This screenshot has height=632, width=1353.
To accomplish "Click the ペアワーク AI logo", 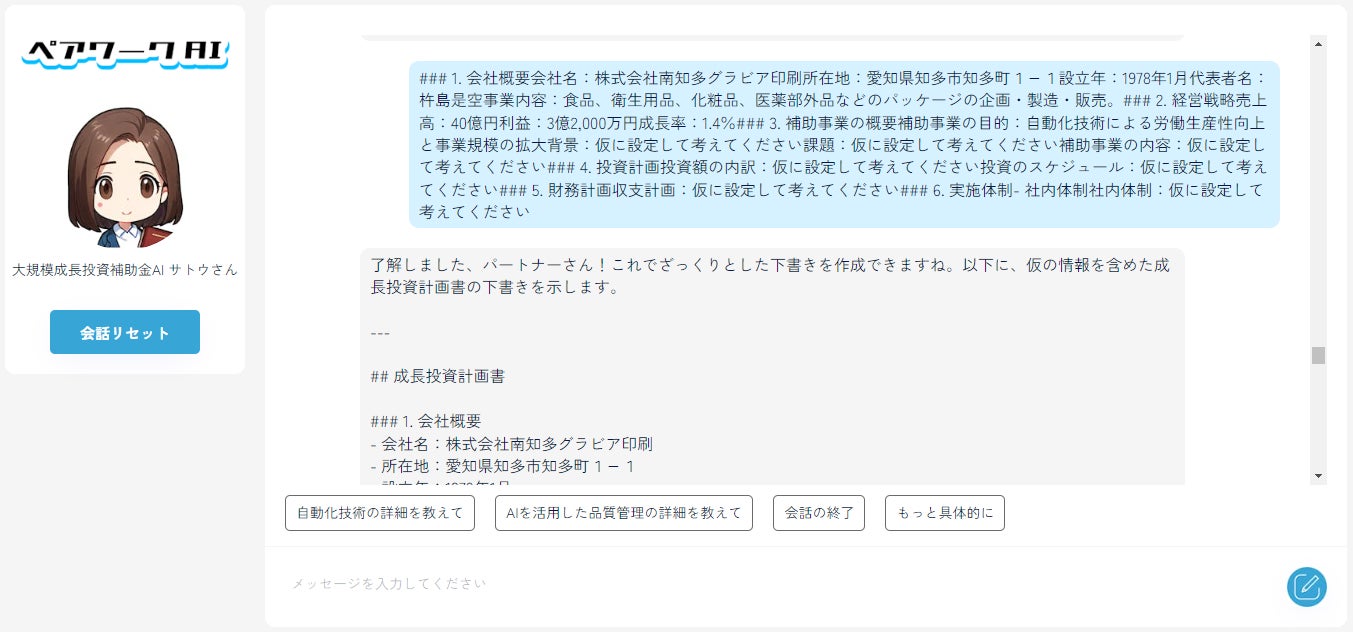I will click(x=125, y=51).
